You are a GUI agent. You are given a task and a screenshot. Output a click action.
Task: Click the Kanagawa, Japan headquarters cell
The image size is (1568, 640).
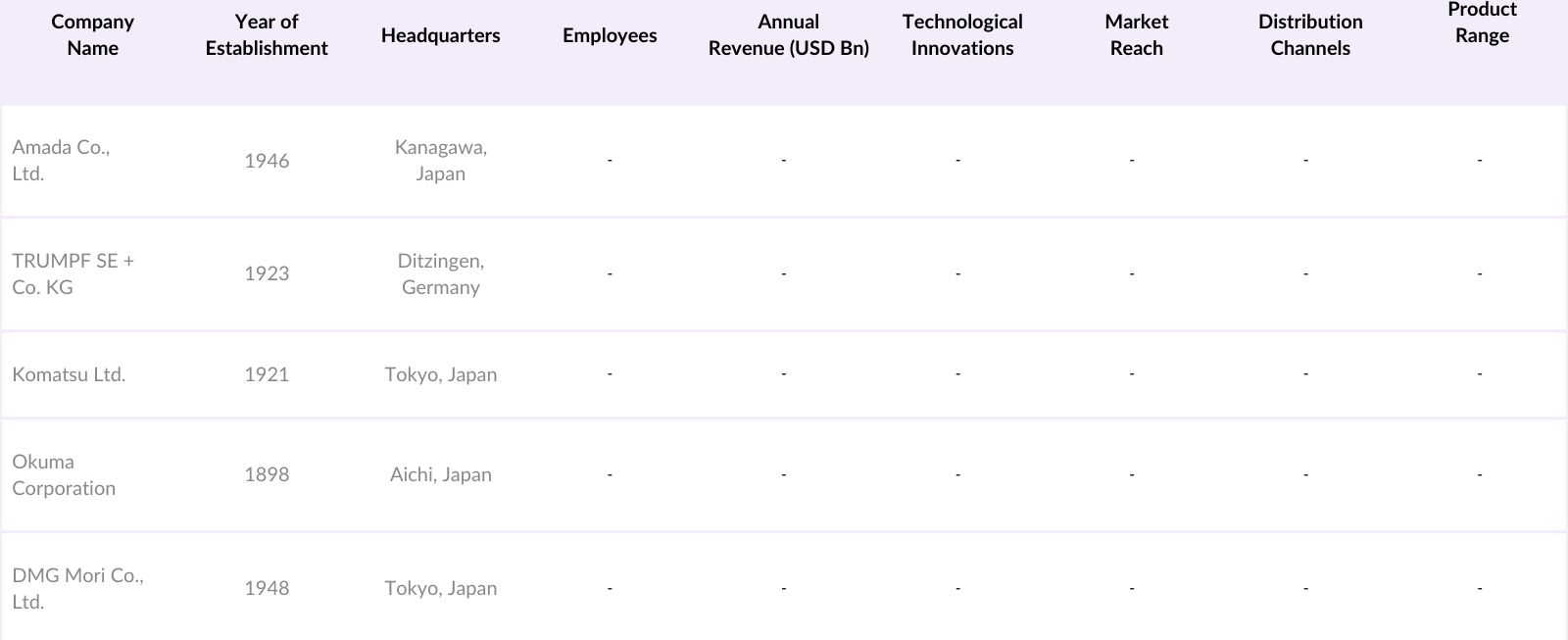[x=440, y=160]
